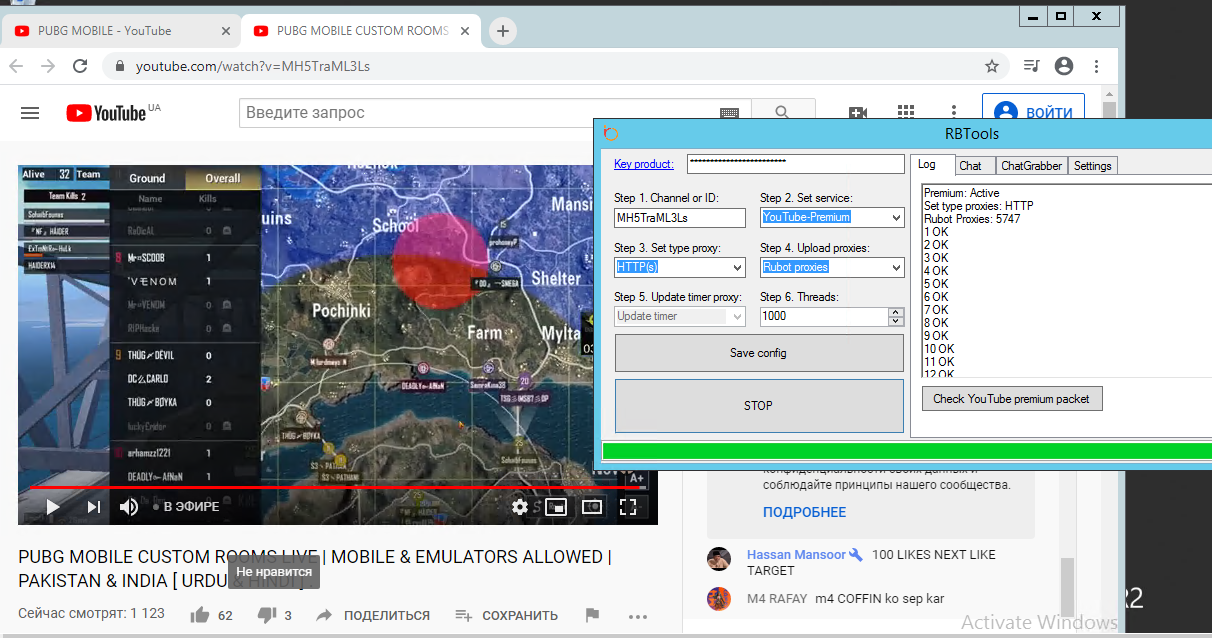The image size is (1212, 638).
Task: Click the ПОДРОБНЕЕ link in chat panel
Action: (x=804, y=512)
